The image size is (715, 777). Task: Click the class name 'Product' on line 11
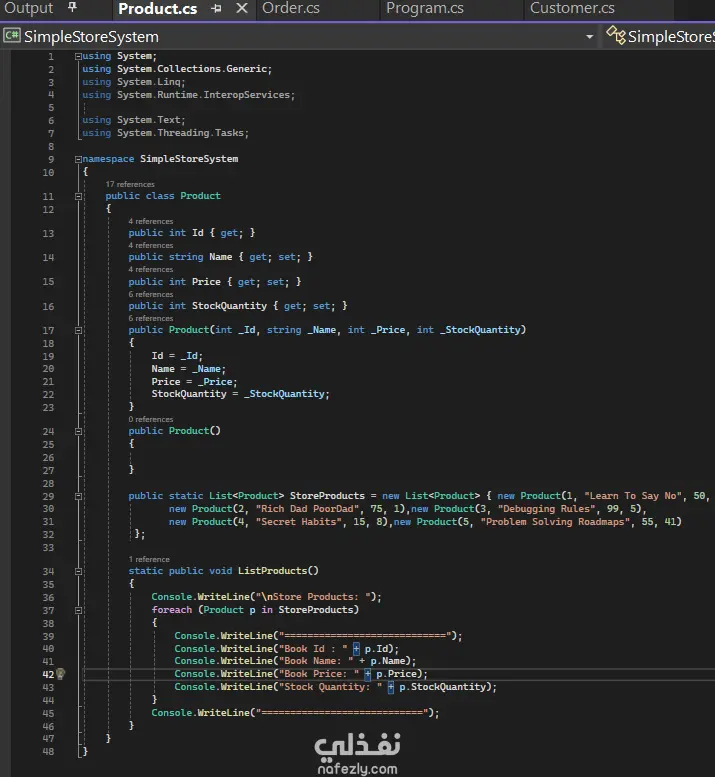(x=200, y=196)
